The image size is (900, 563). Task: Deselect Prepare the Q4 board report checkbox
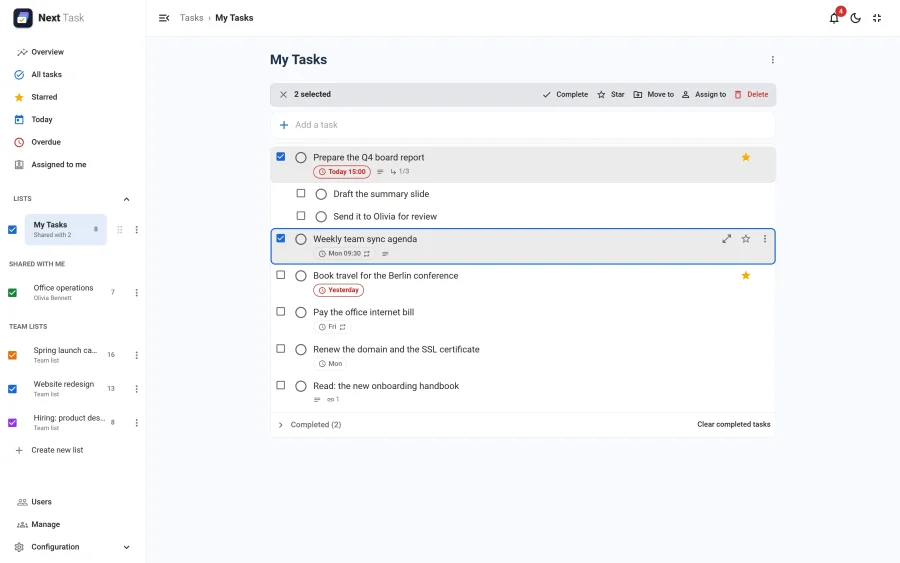[281, 156]
